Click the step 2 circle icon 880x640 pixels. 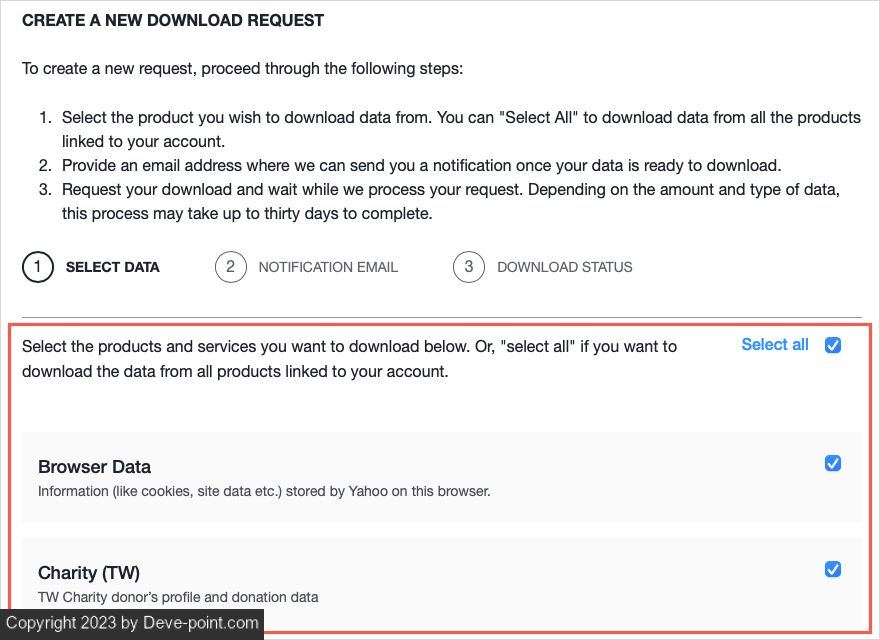coord(230,267)
